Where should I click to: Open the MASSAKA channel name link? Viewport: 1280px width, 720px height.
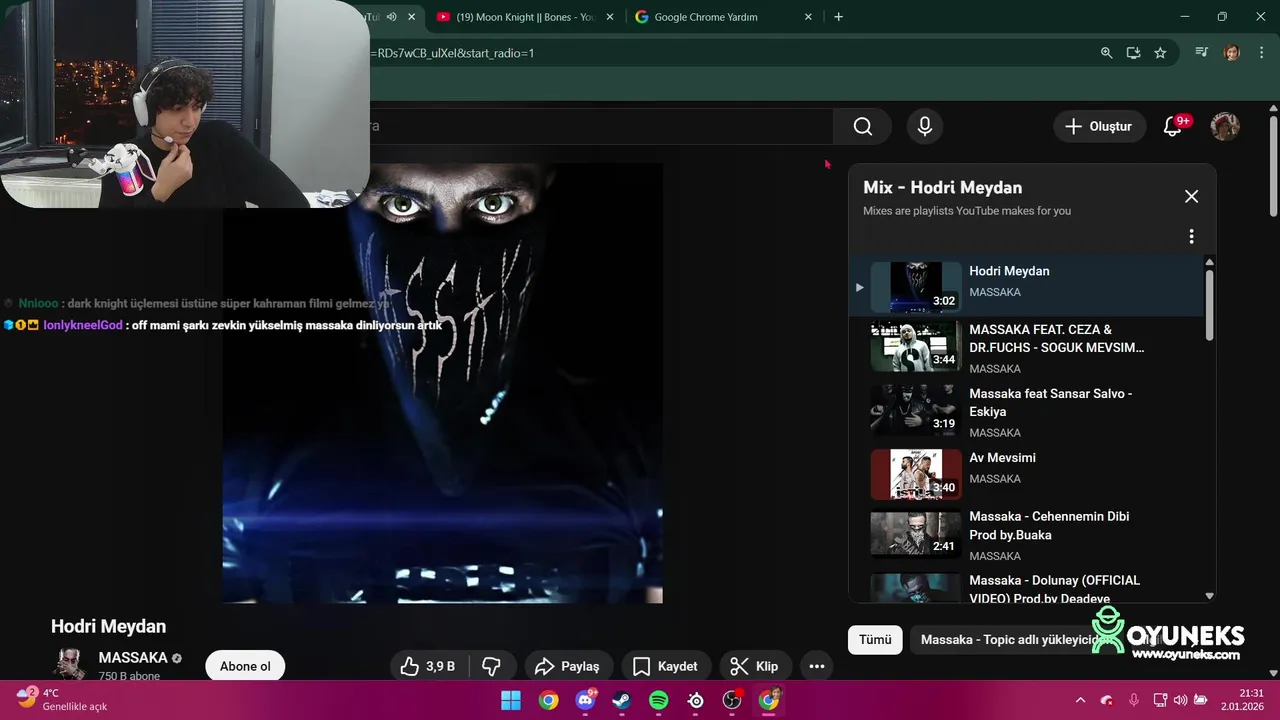133,658
